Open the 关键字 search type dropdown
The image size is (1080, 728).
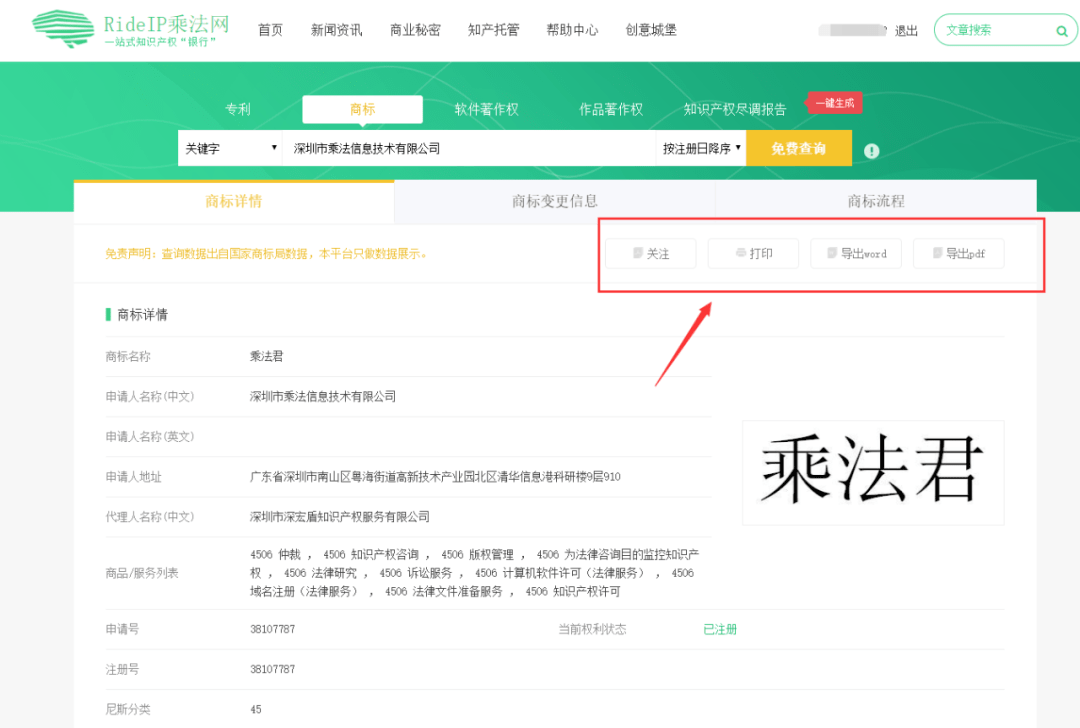coord(230,148)
